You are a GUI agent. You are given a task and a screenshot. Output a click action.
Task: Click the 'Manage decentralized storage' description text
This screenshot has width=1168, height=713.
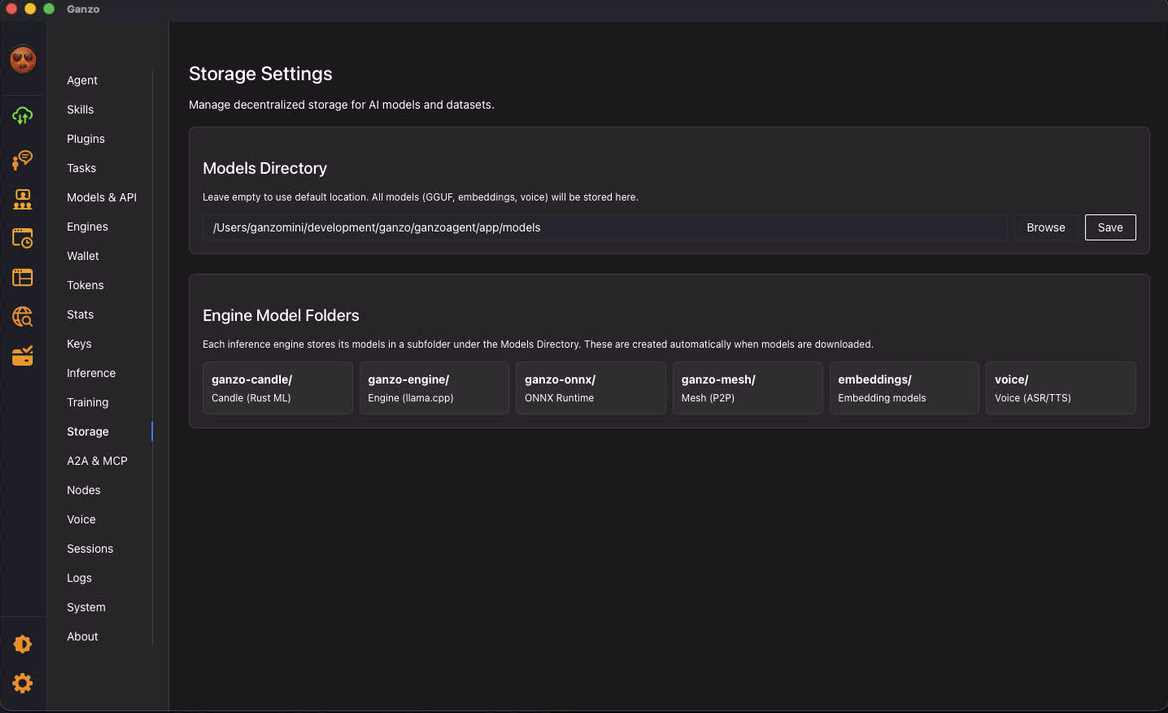click(341, 105)
